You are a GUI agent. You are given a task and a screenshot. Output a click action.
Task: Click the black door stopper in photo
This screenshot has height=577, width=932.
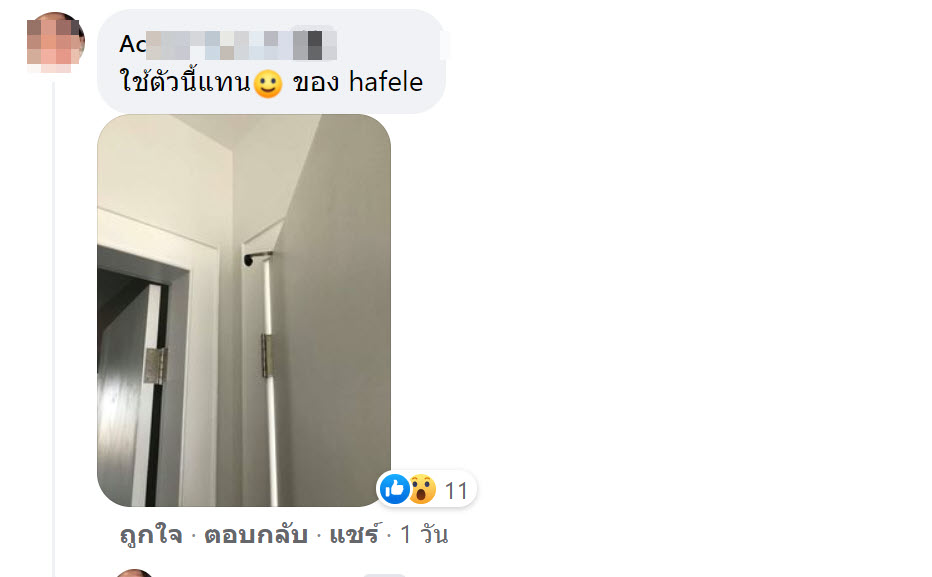248,260
